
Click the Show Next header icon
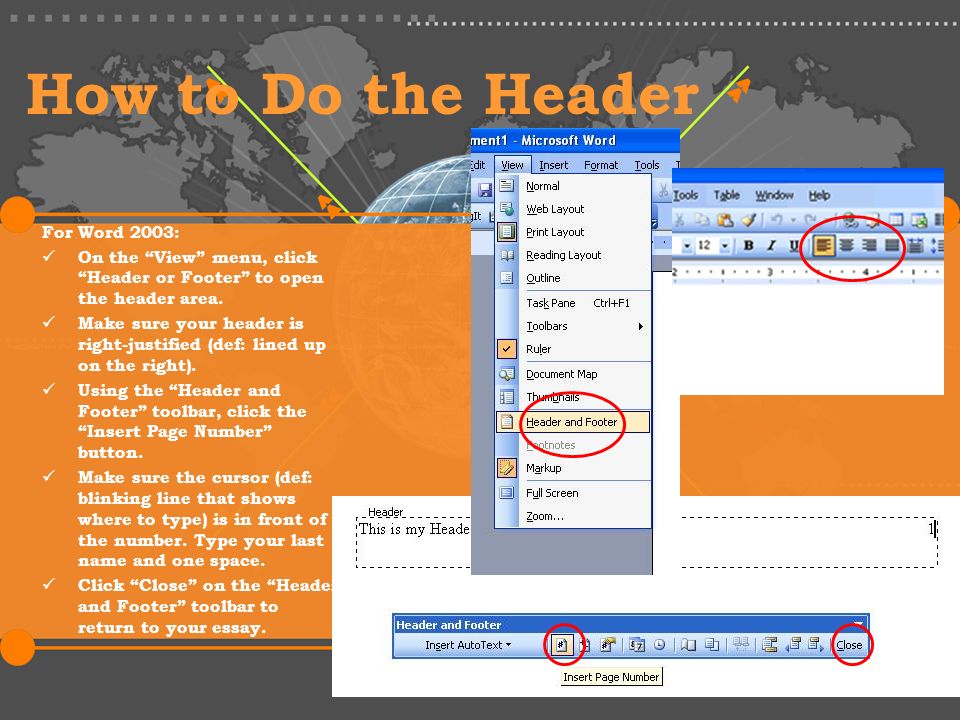815,645
